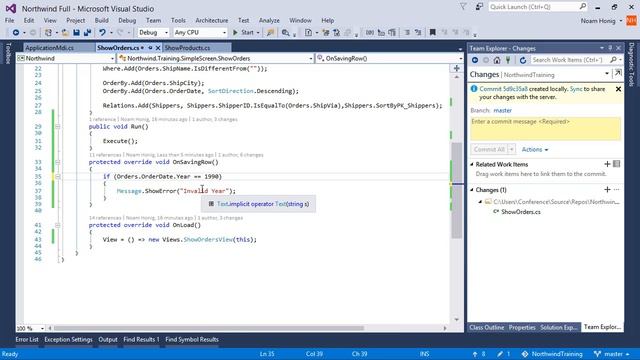
Task: Open the Commit All split dropdown arrow
Action: click(511, 149)
